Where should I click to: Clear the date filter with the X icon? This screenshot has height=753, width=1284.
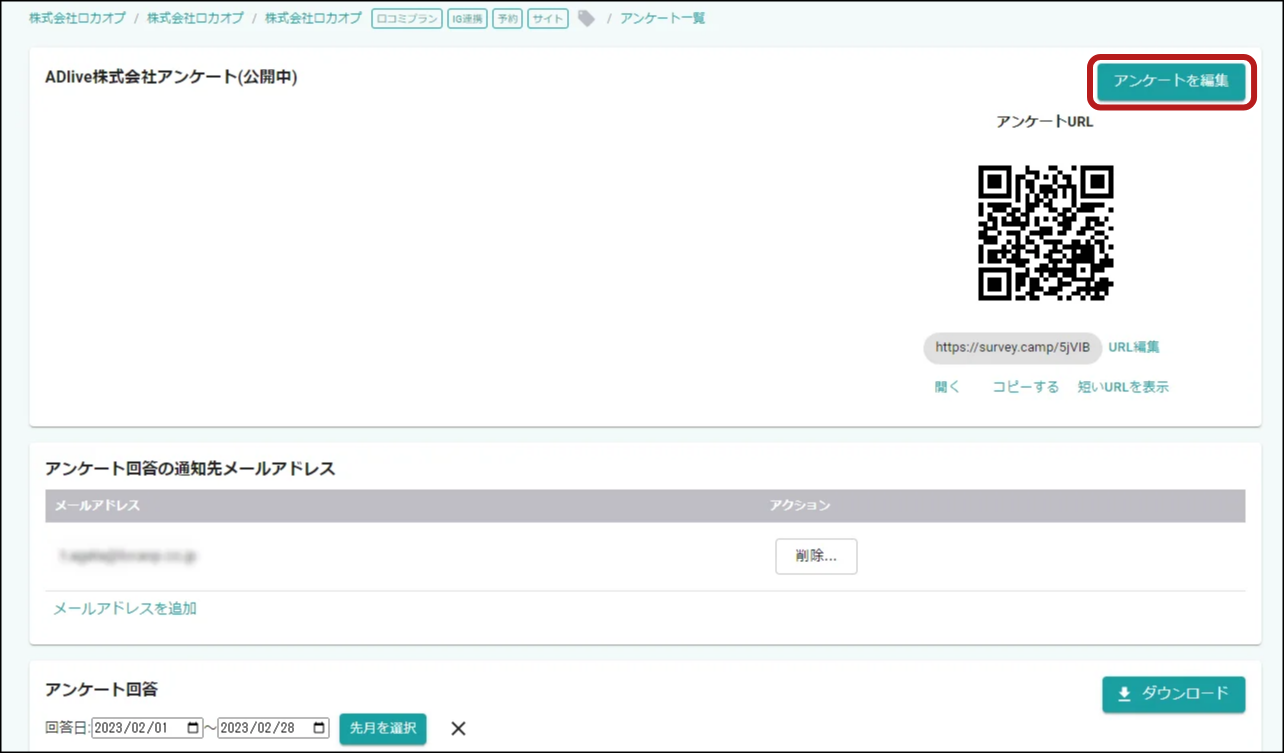coord(458,728)
